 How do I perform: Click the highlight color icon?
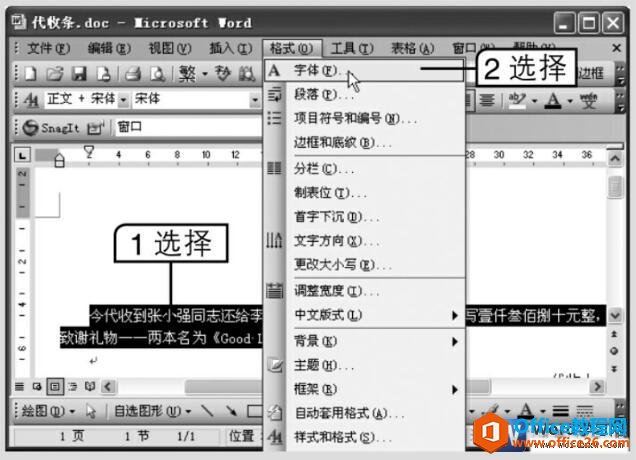(517, 100)
